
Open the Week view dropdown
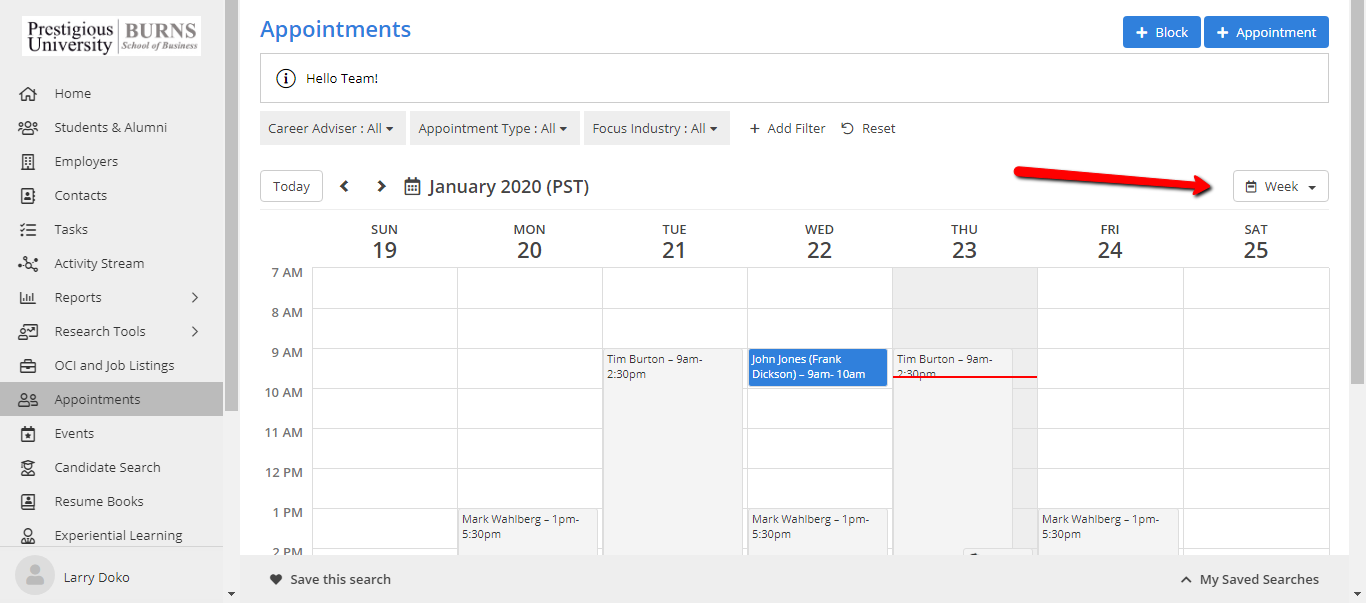click(x=1280, y=186)
